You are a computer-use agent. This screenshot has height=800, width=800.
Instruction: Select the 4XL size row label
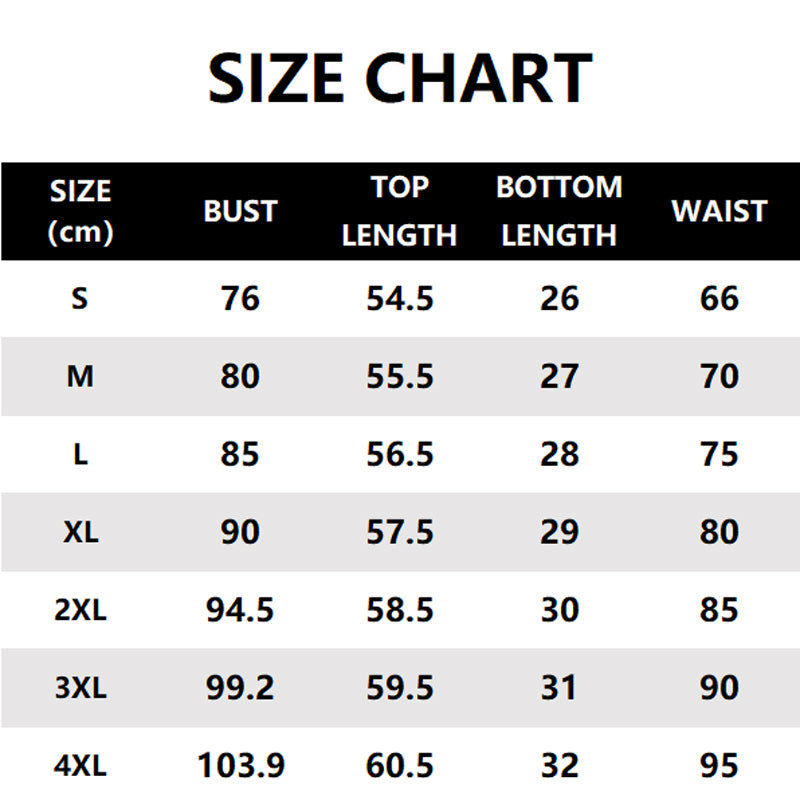(x=80, y=766)
